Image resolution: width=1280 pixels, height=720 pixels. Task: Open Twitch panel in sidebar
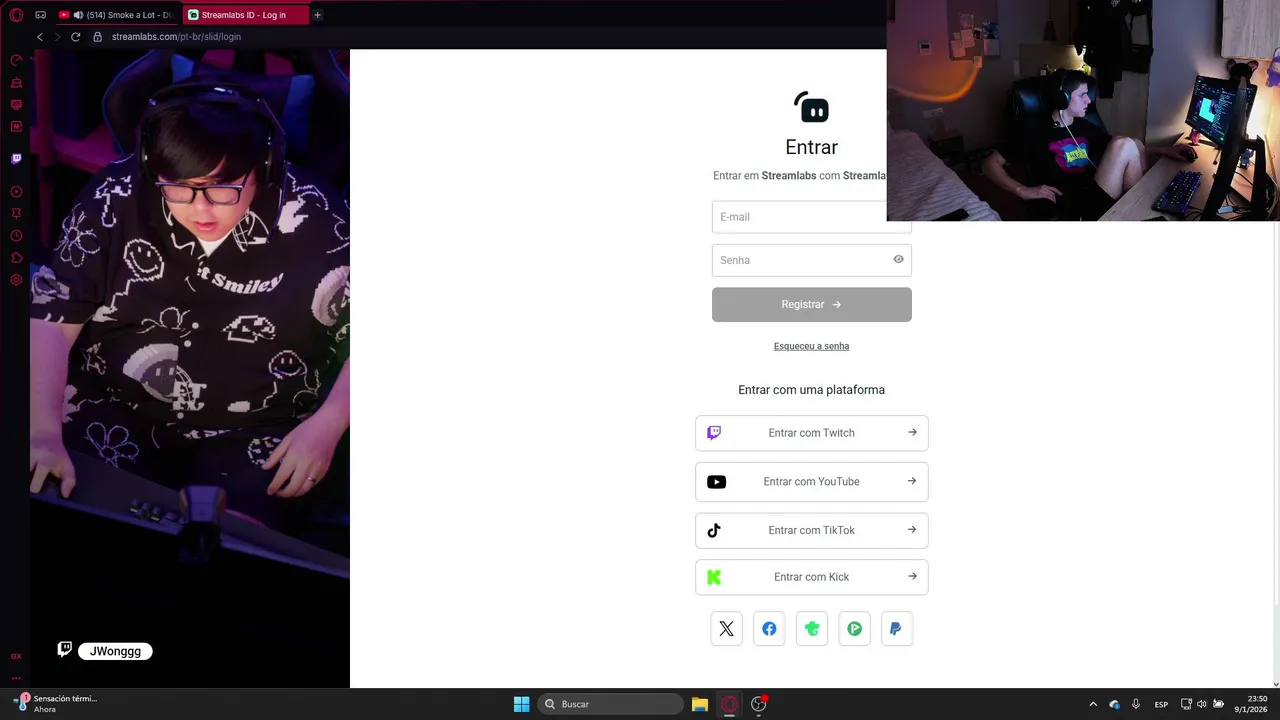16,159
